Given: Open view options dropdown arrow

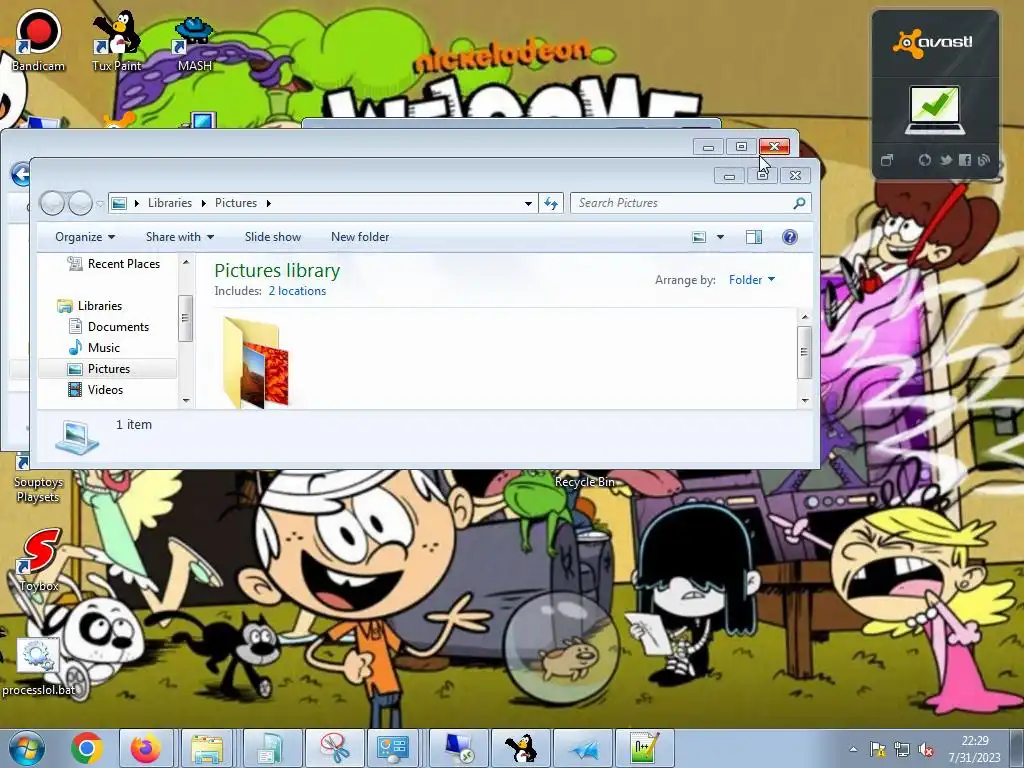Looking at the screenshot, I should pyautogui.click(x=720, y=236).
